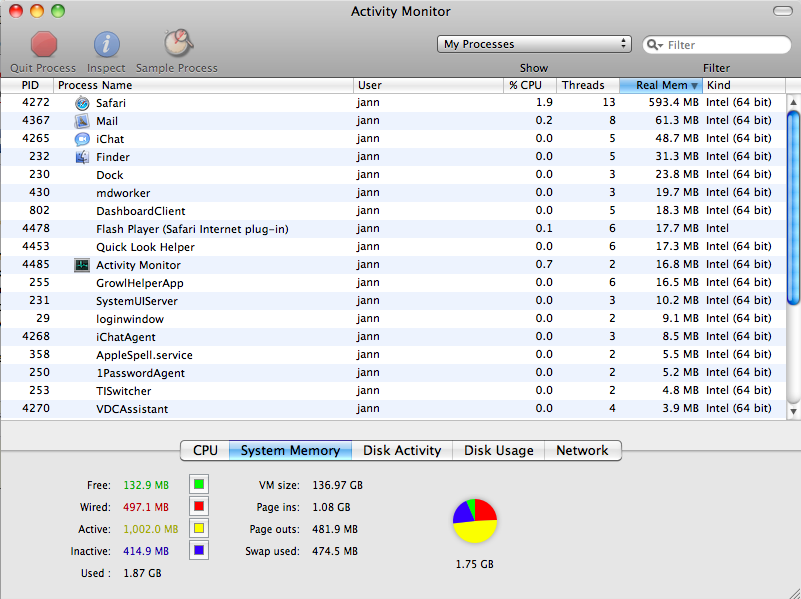Select the DashboardClient process row
The image size is (801, 599).
393,210
